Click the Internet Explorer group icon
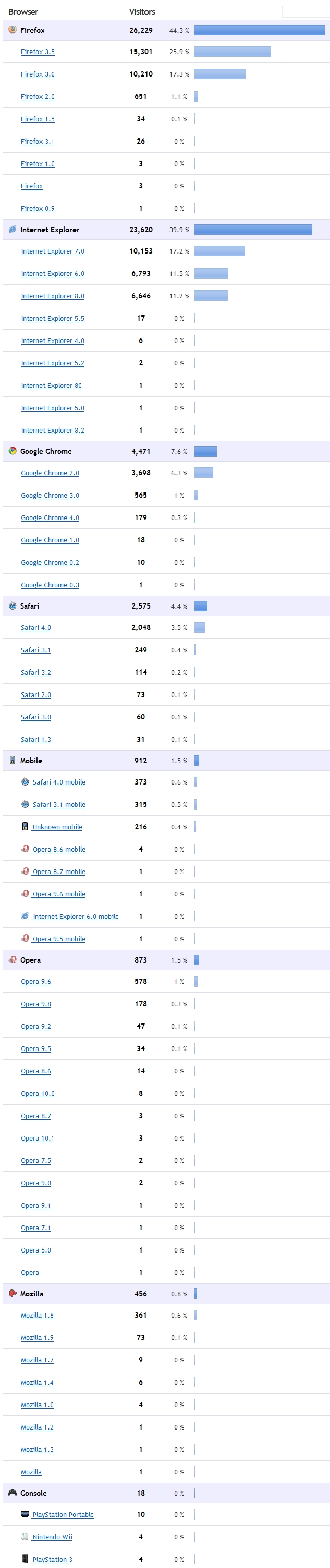330x1568 pixels. (12, 229)
